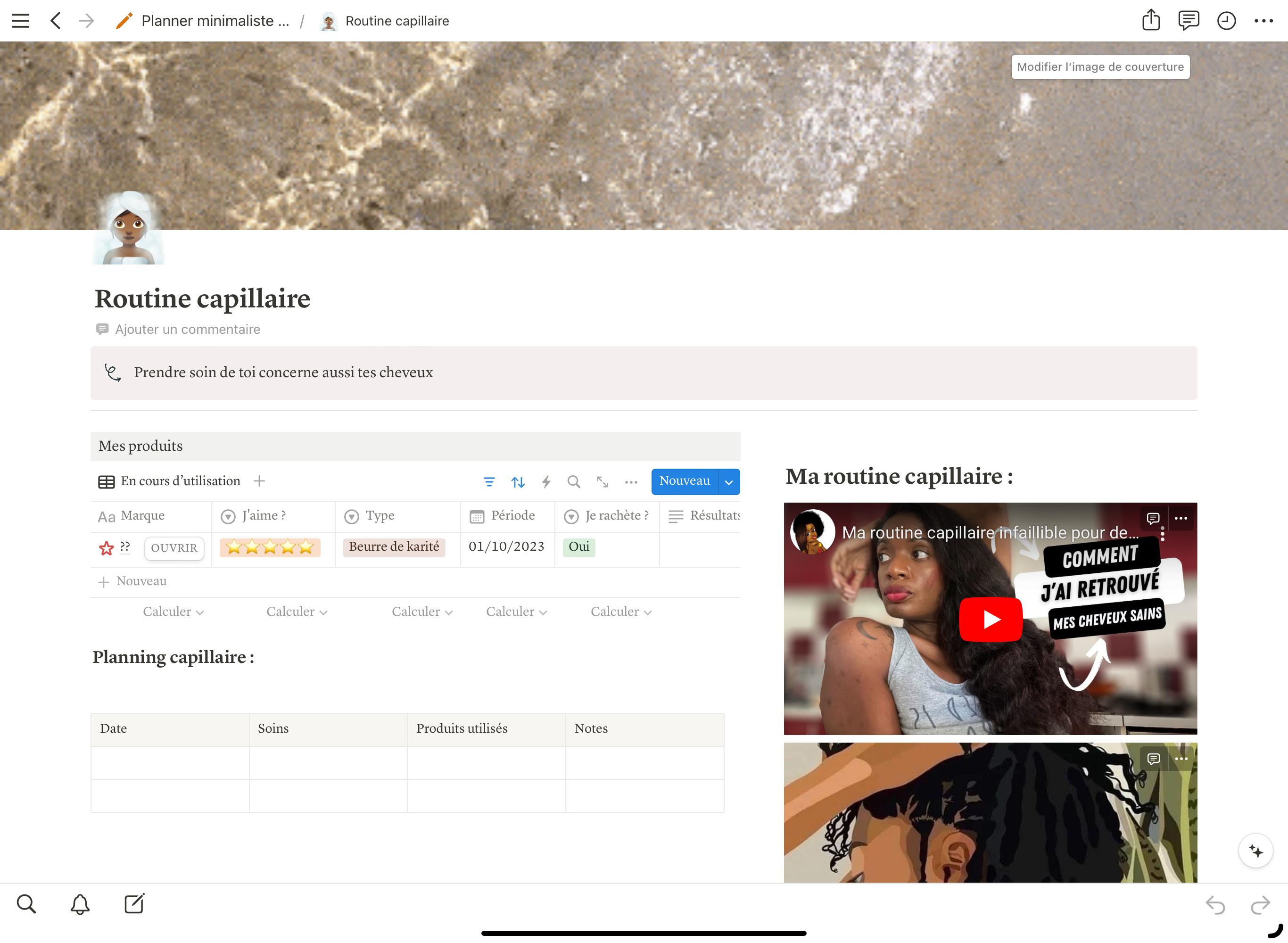Open Routine capillaire breadcrumb
The width and height of the screenshot is (1288, 943).
tap(385, 21)
